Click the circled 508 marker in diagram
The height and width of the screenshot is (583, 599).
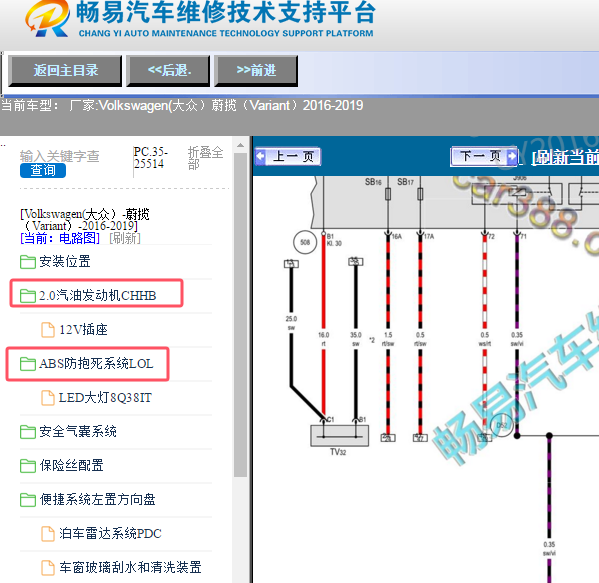pyautogui.click(x=305, y=242)
